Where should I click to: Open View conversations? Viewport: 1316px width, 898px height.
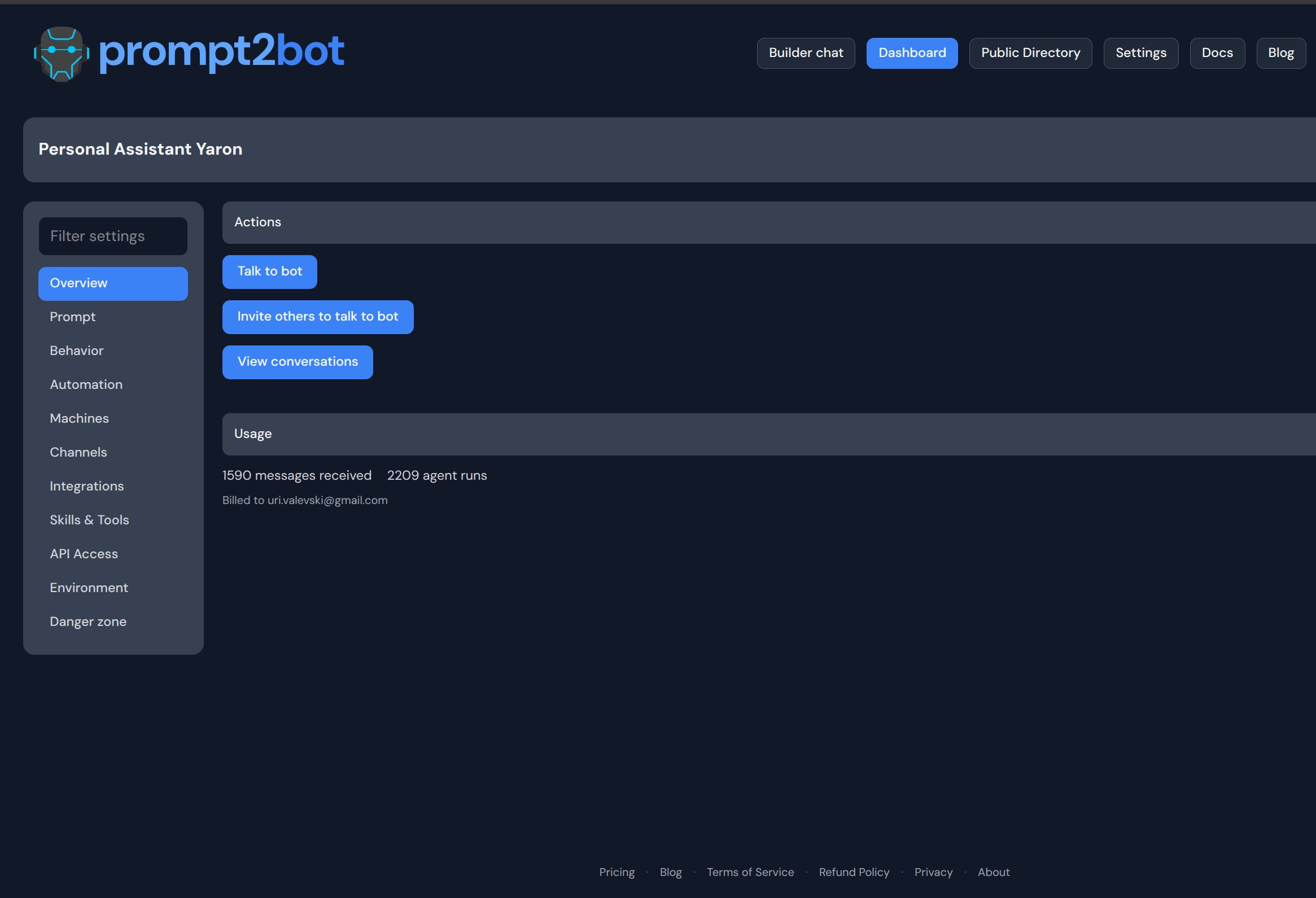[298, 362]
